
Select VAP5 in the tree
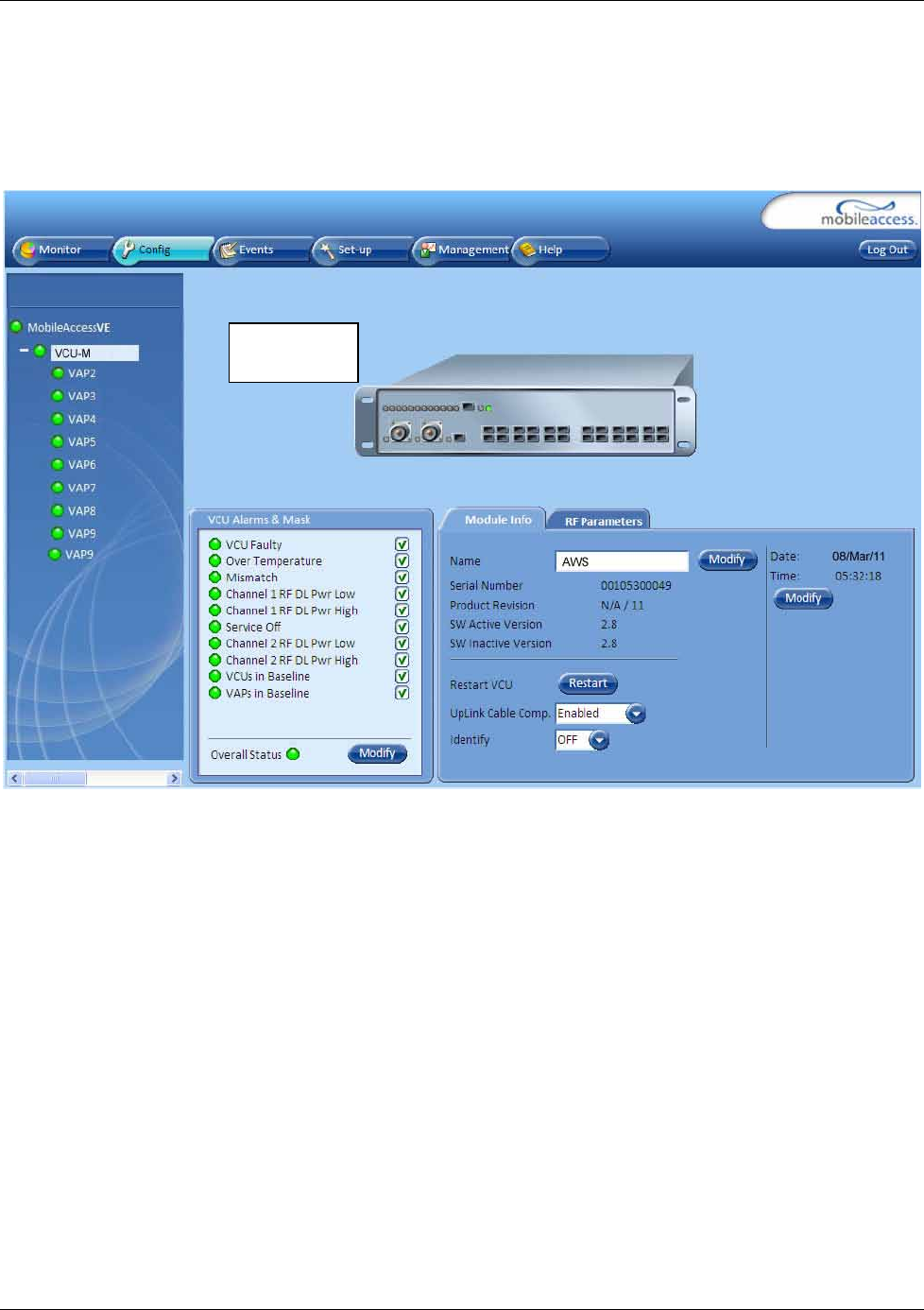[x=81, y=441]
